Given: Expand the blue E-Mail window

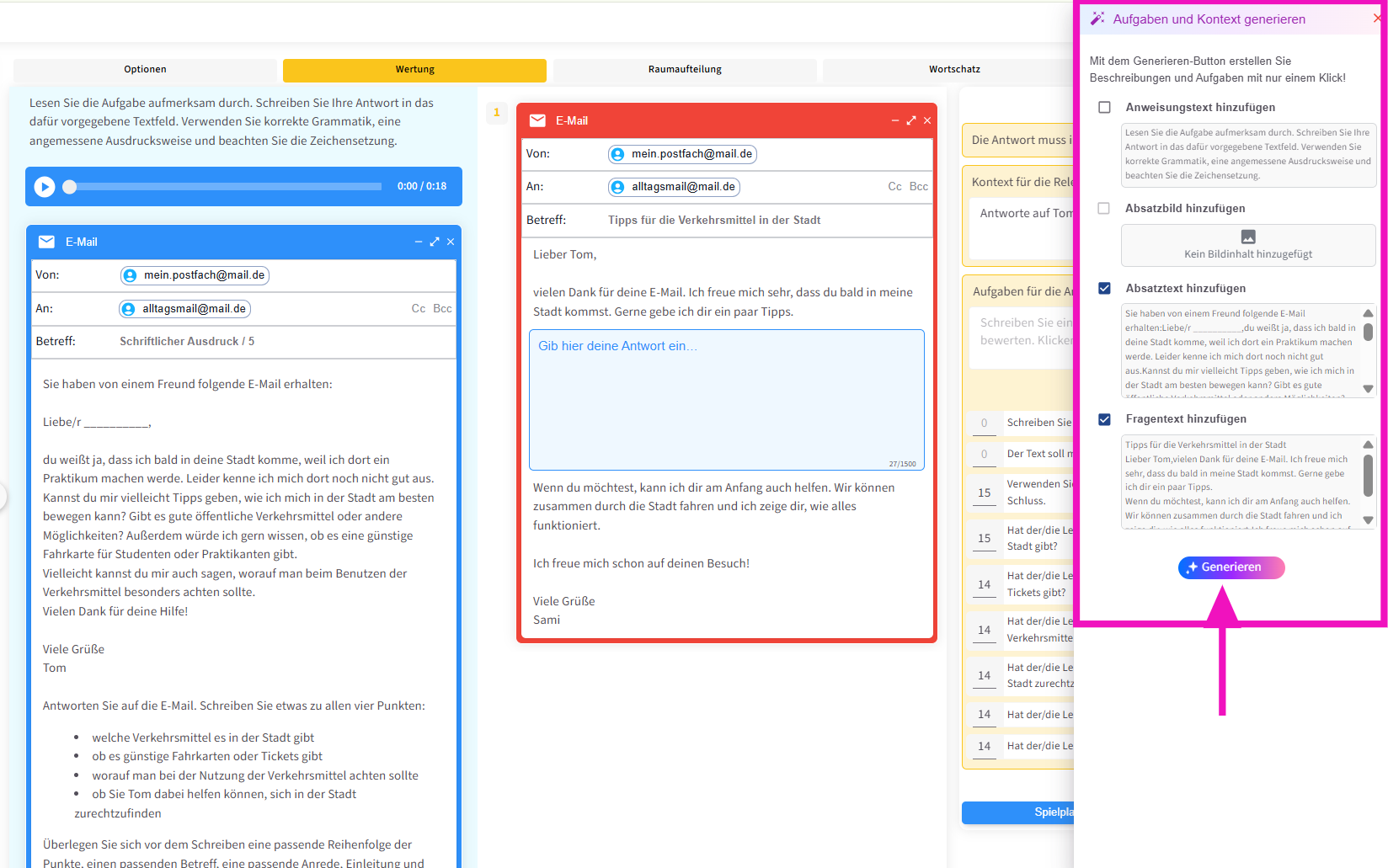Looking at the screenshot, I should coord(435,242).
